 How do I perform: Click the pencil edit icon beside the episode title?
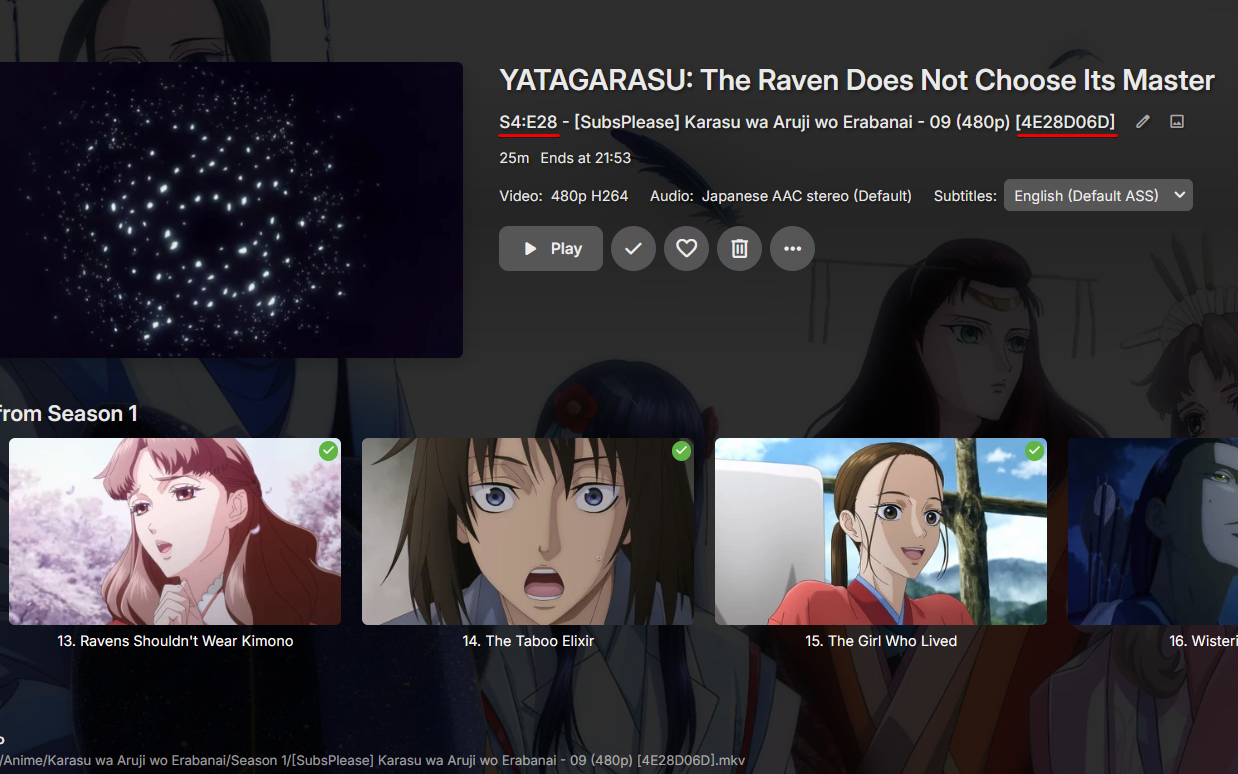point(1143,121)
